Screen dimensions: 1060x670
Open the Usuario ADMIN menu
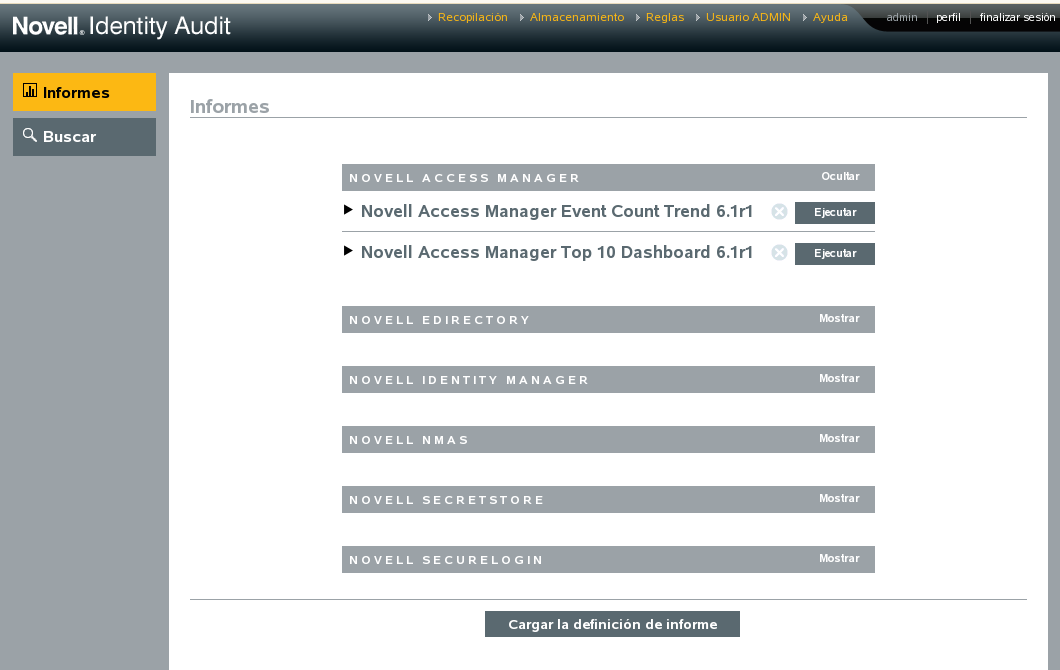748,18
